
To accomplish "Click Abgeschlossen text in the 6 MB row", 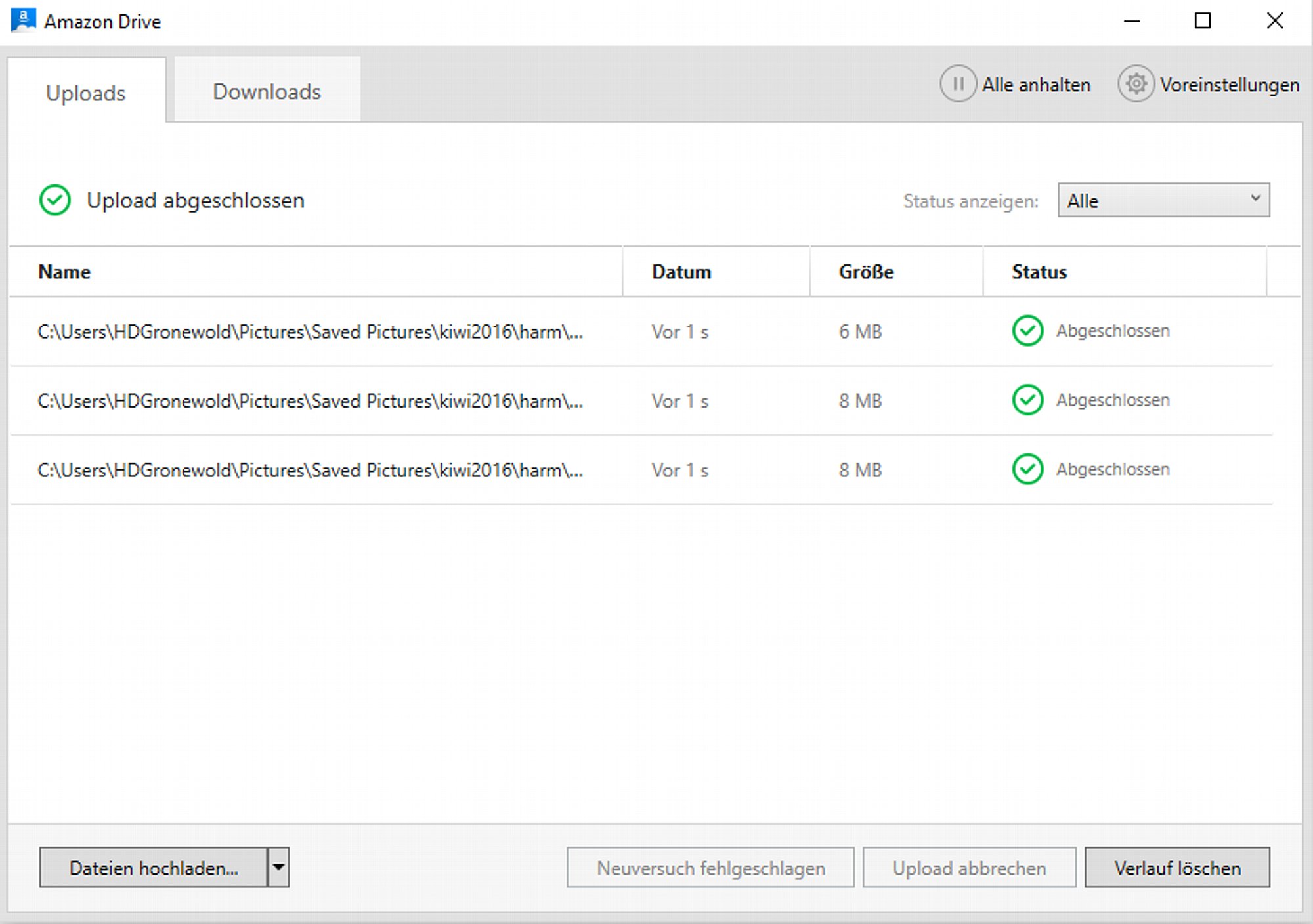I will click(x=1113, y=331).
